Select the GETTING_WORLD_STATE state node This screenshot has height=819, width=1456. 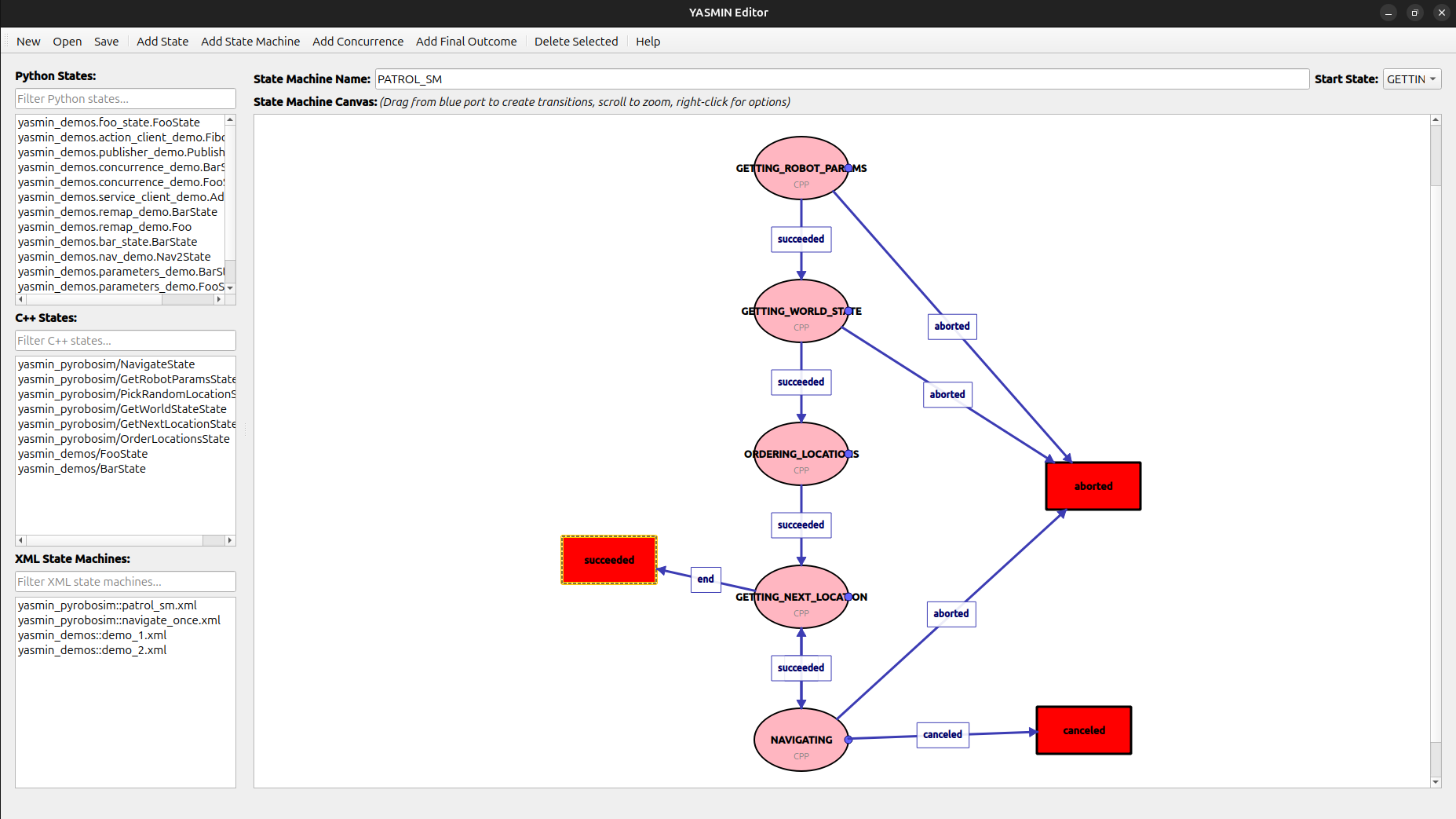pyautogui.click(x=801, y=310)
